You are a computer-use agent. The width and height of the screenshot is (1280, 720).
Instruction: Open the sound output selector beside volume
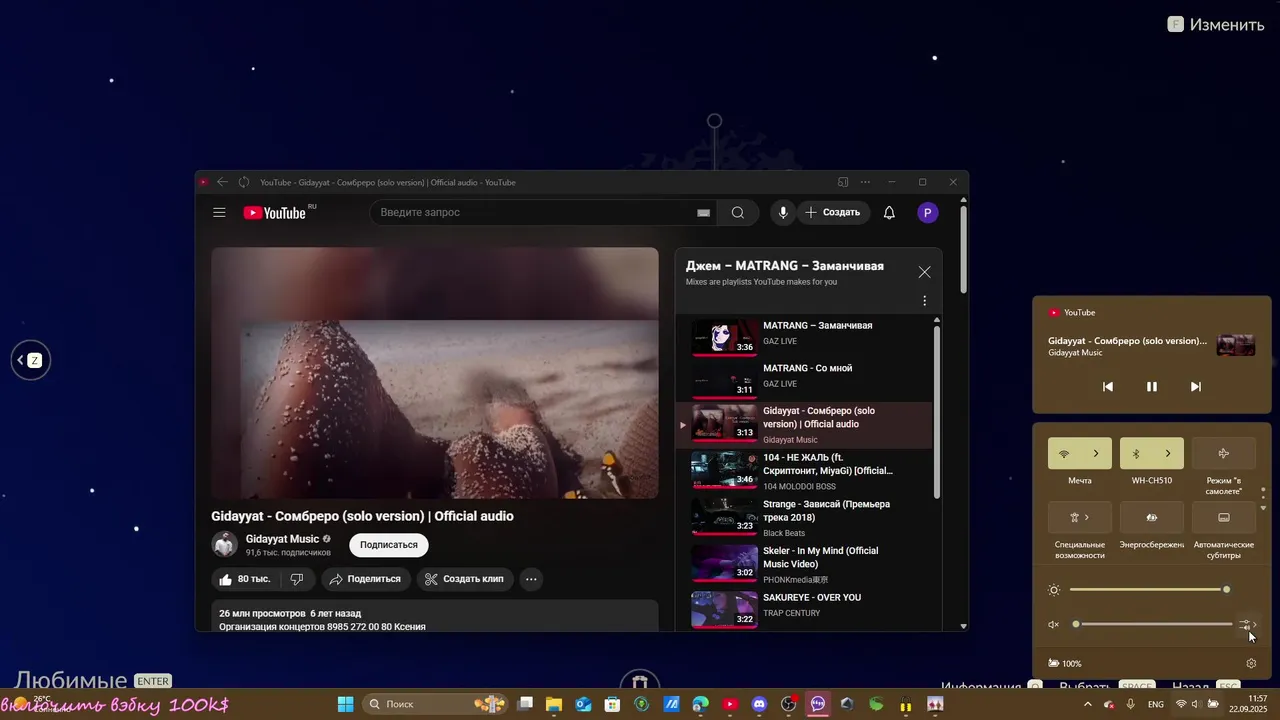coord(1247,624)
